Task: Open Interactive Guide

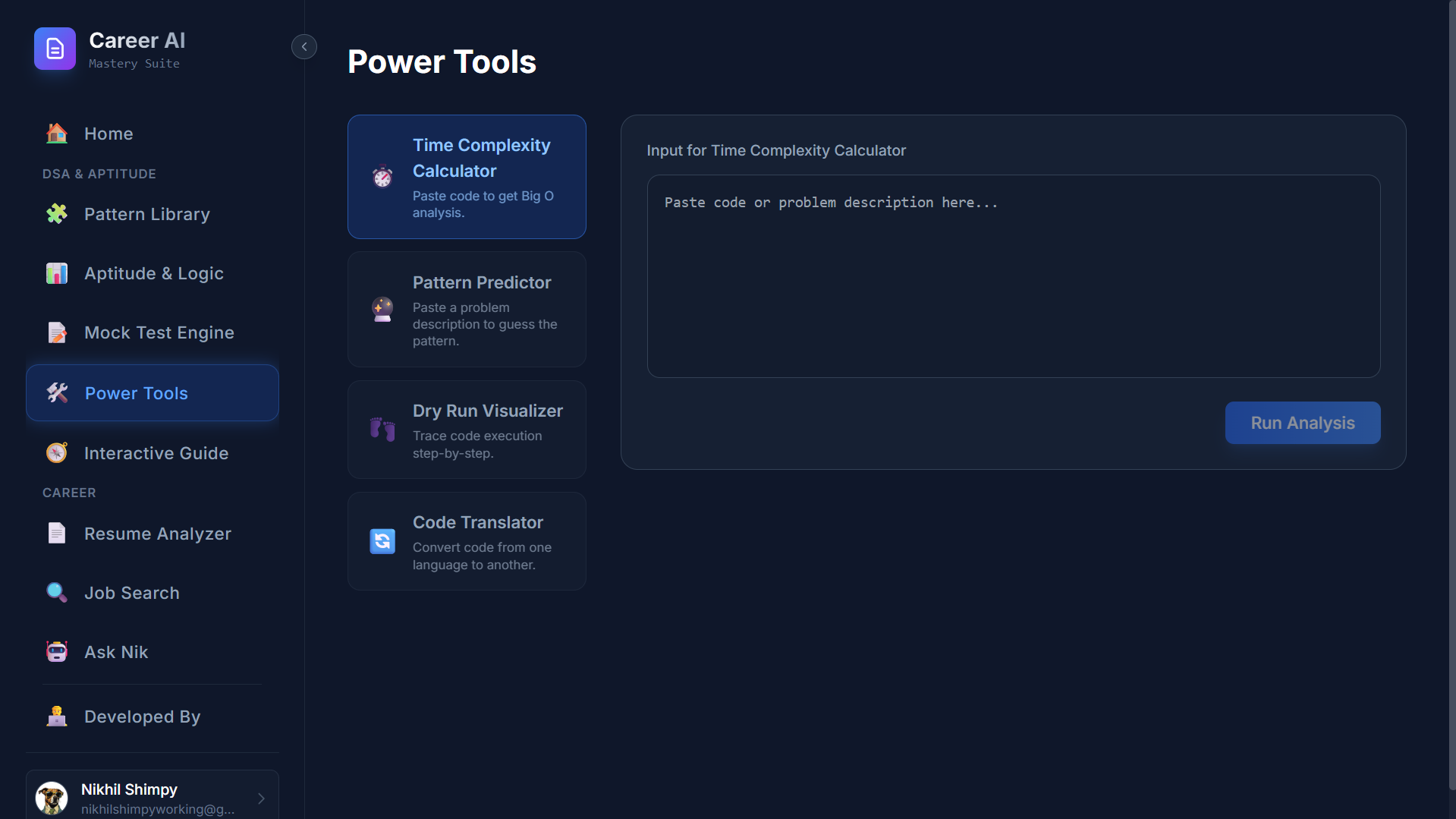Action: pos(153,453)
